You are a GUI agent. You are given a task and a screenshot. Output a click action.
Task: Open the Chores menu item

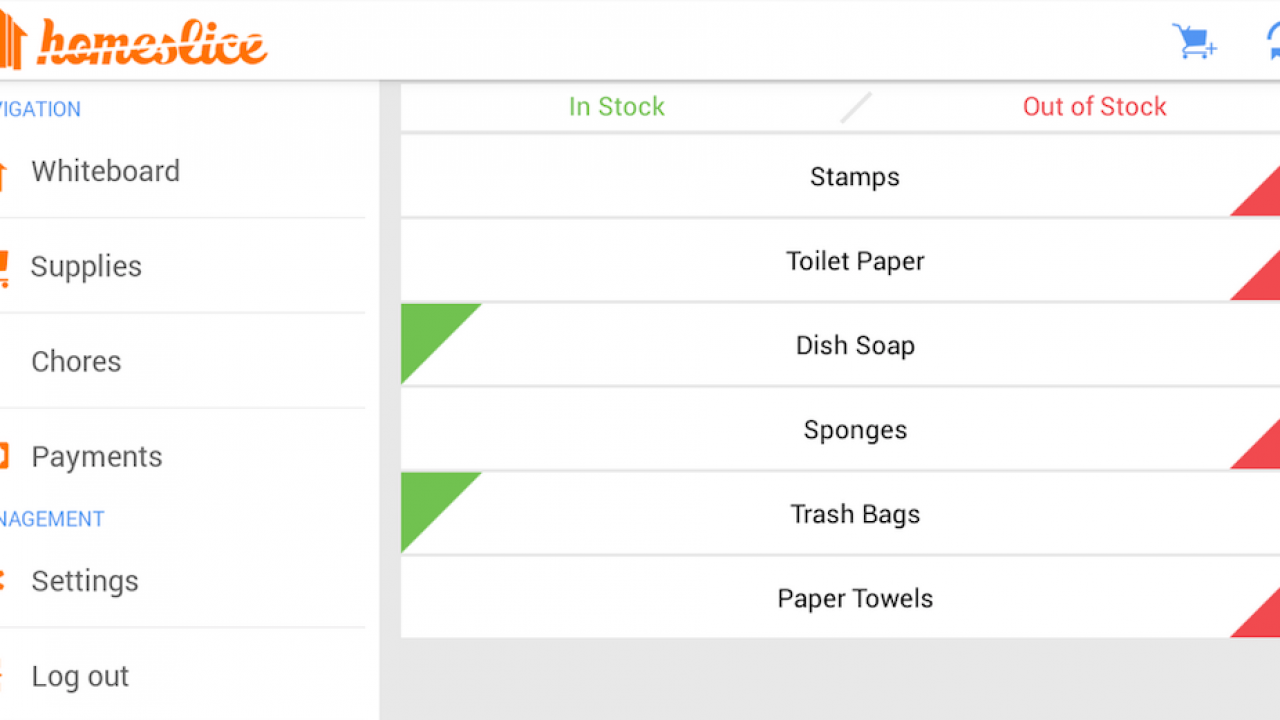76,362
